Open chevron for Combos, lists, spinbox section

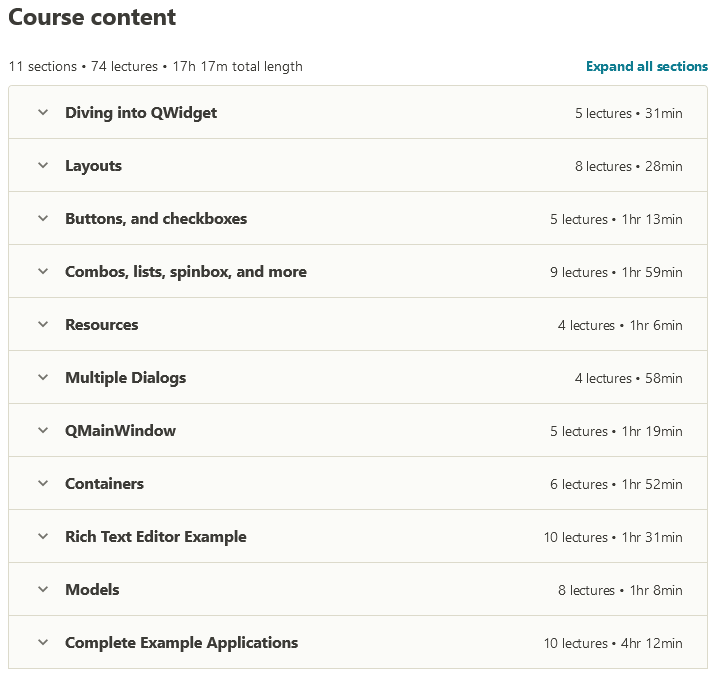(x=43, y=271)
